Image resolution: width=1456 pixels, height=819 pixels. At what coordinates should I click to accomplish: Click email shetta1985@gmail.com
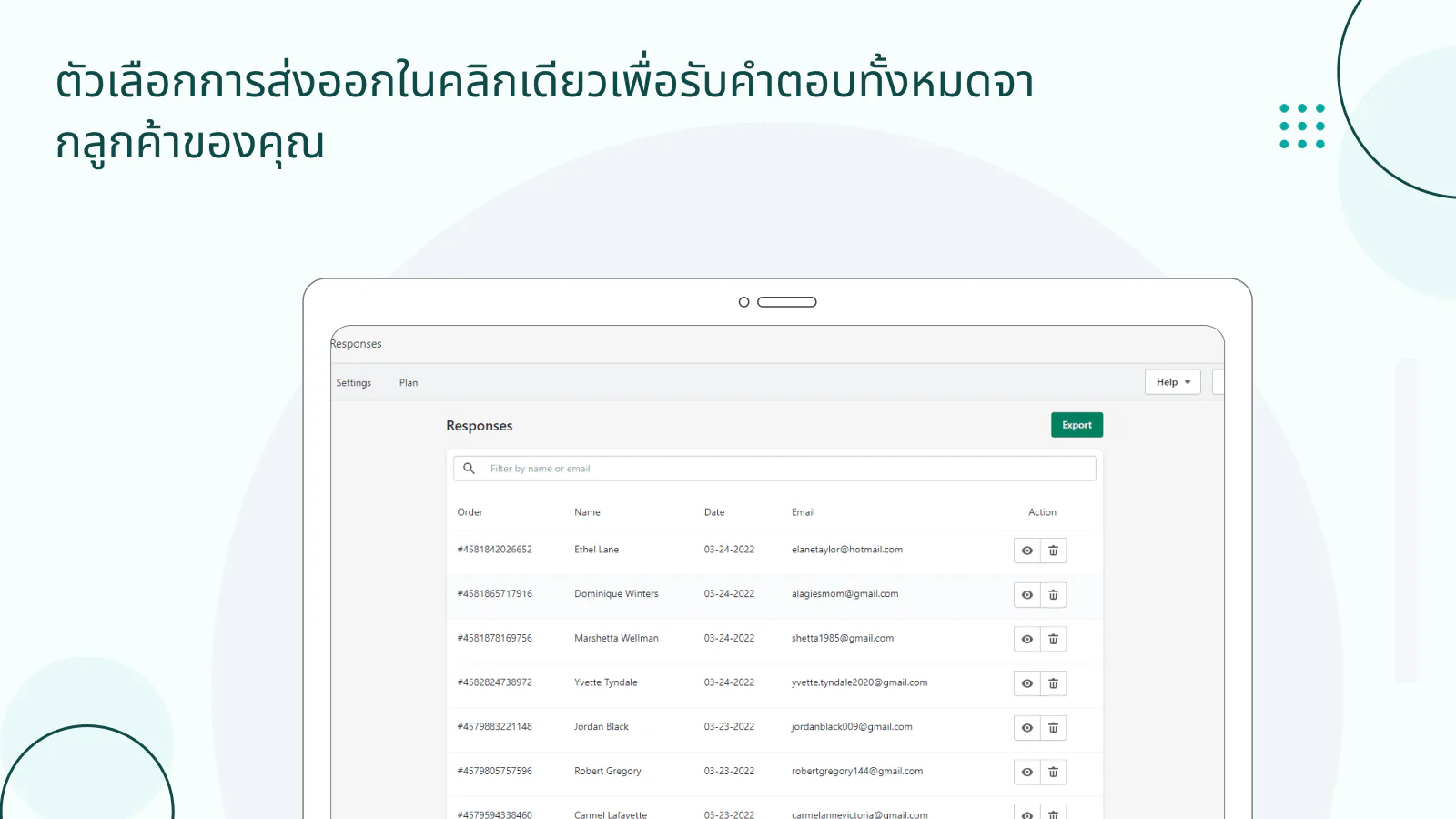coord(843,639)
